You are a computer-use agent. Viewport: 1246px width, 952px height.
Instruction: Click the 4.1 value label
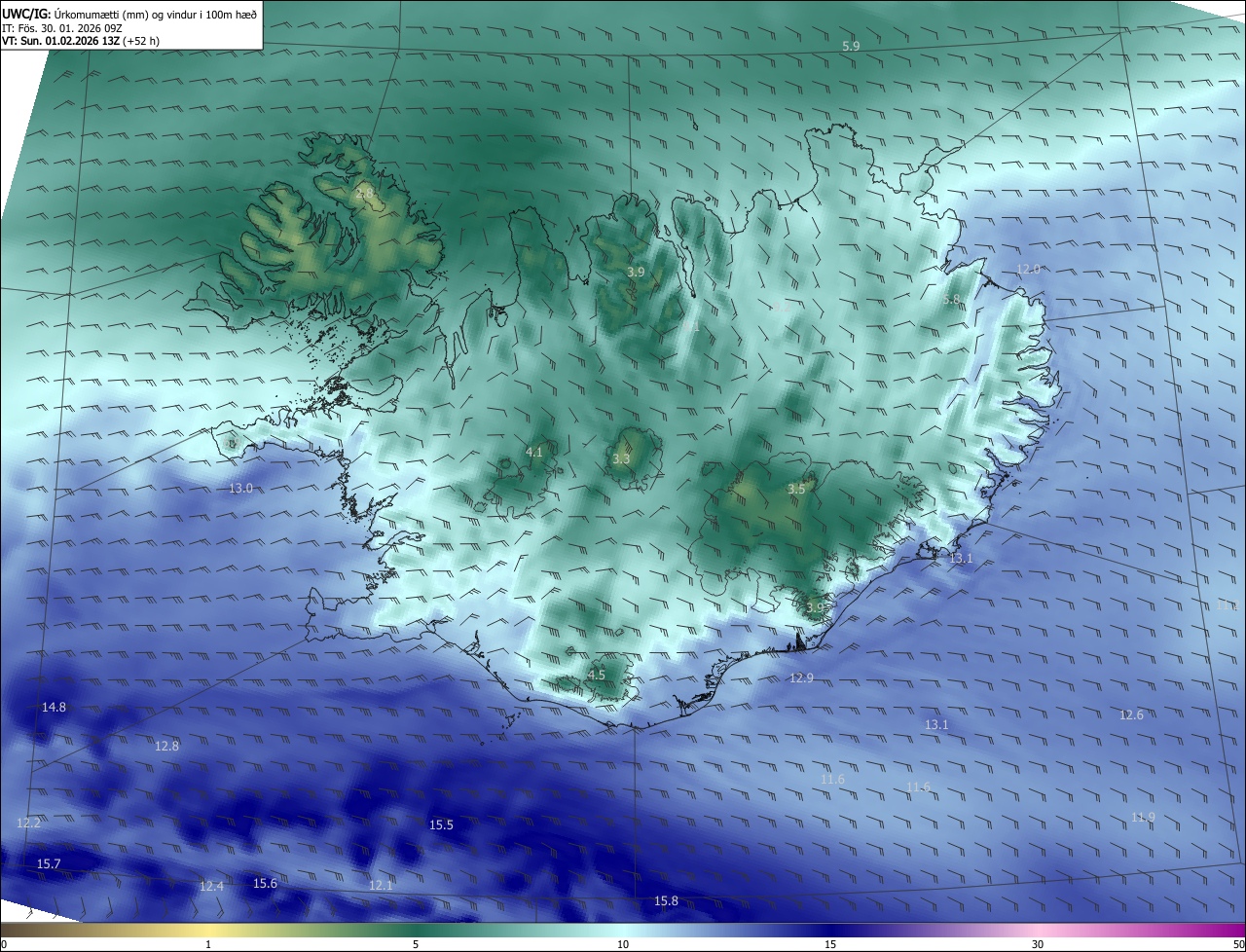[534, 452]
